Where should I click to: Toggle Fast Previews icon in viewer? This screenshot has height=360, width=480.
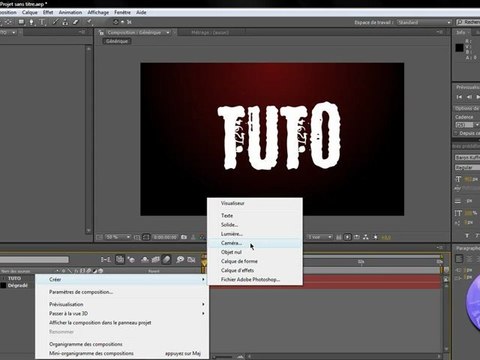[348, 237]
